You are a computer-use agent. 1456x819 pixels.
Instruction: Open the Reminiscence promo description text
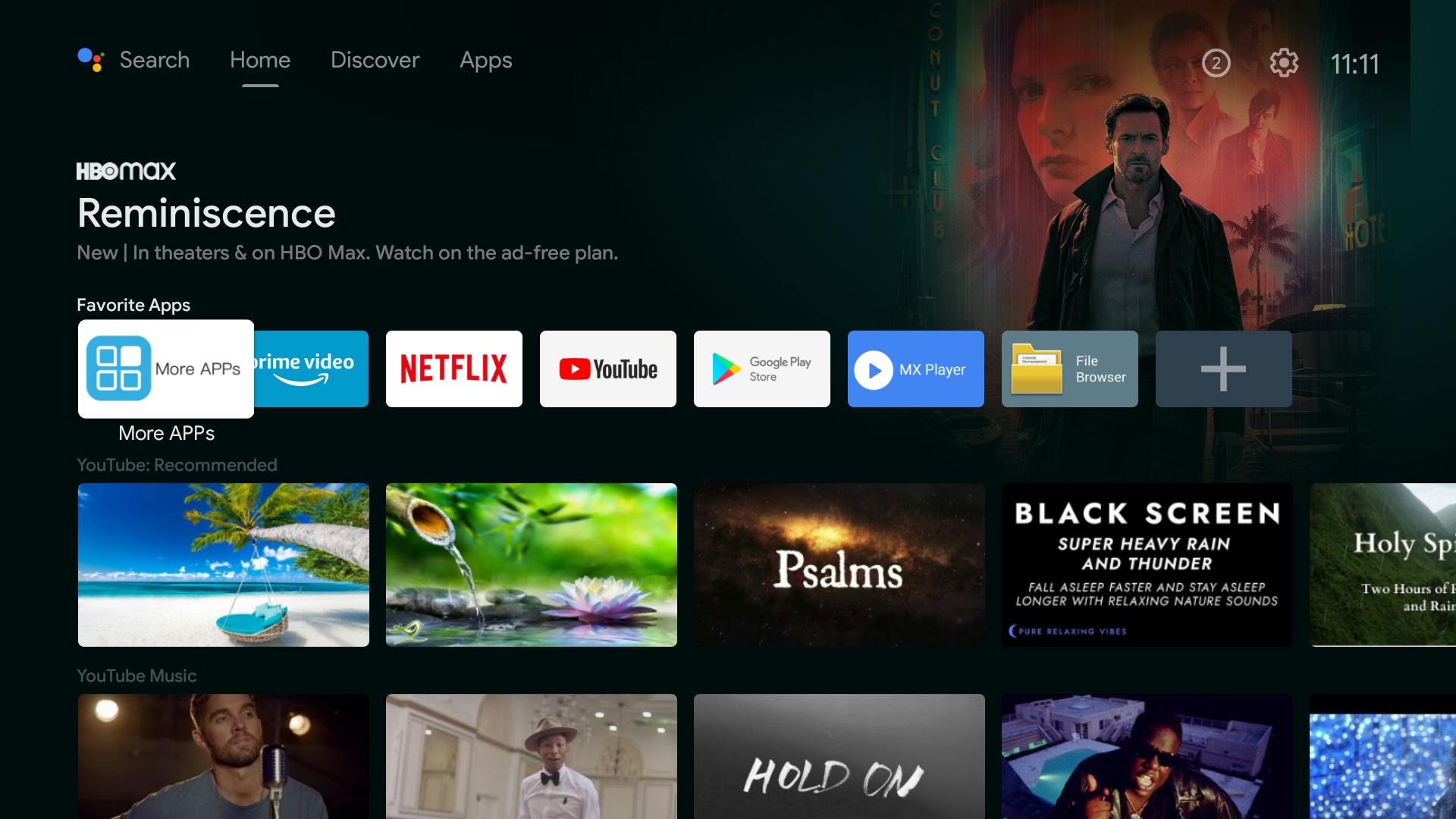click(x=347, y=253)
